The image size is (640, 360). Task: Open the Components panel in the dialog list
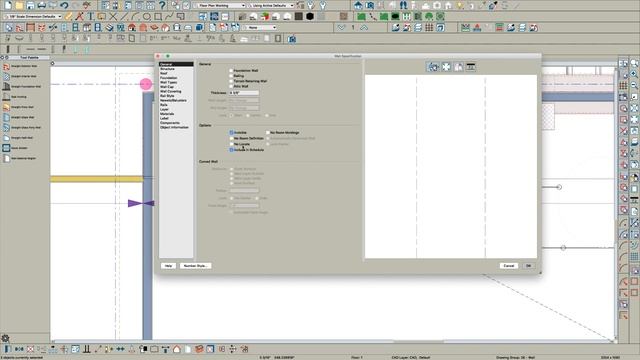click(x=170, y=123)
